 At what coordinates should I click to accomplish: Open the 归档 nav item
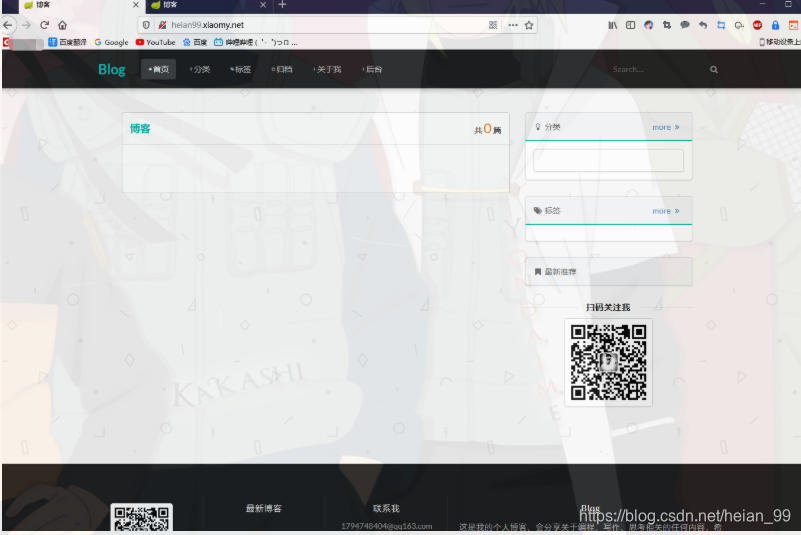(282, 69)
